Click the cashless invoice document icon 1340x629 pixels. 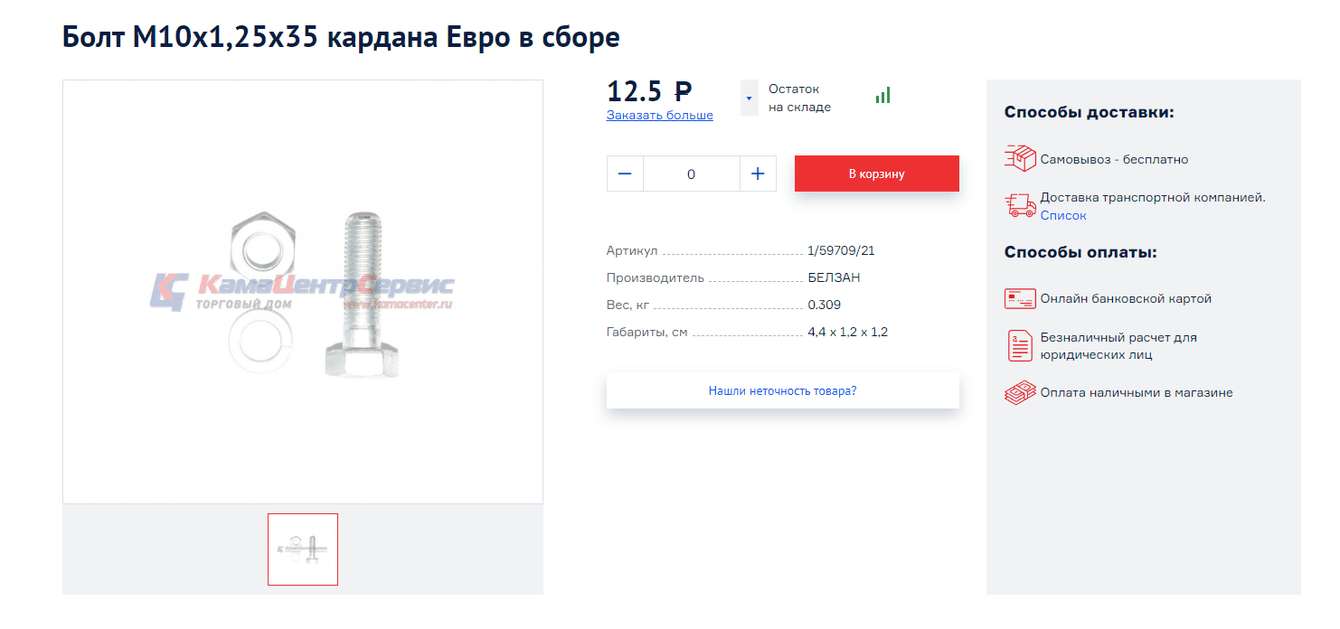[1020, 346]
